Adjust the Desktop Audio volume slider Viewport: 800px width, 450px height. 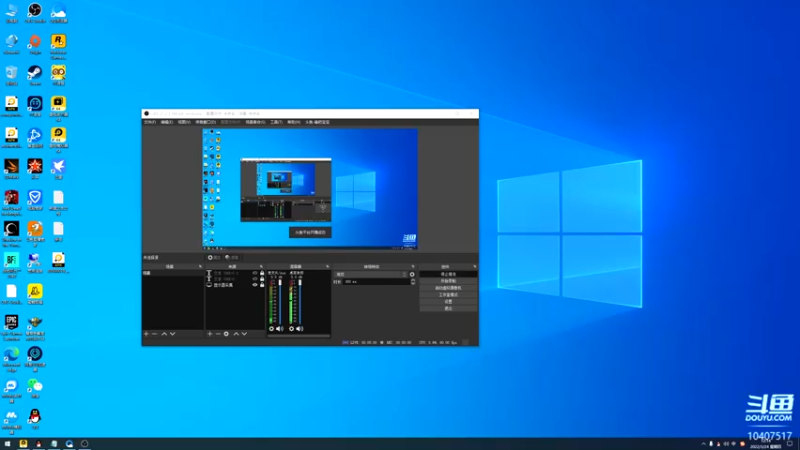(299, 302)
